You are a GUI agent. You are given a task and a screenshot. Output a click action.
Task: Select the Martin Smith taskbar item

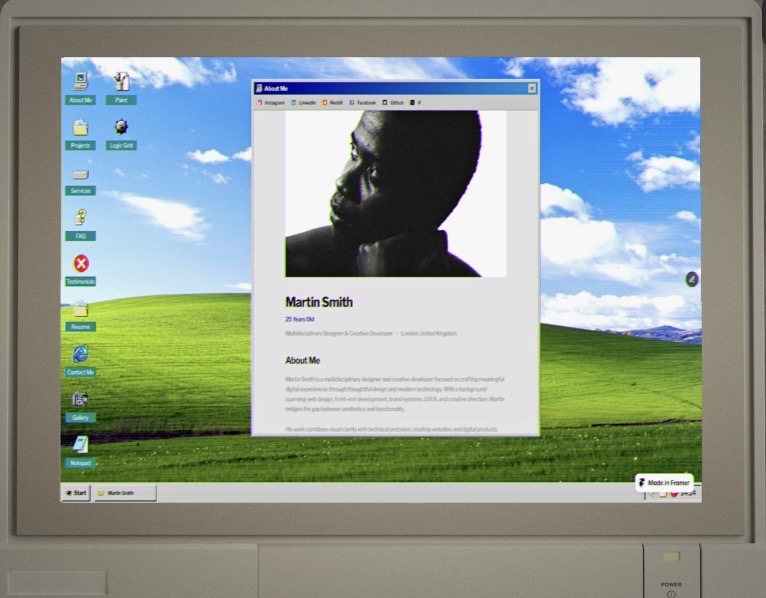[x=126, y=492]
